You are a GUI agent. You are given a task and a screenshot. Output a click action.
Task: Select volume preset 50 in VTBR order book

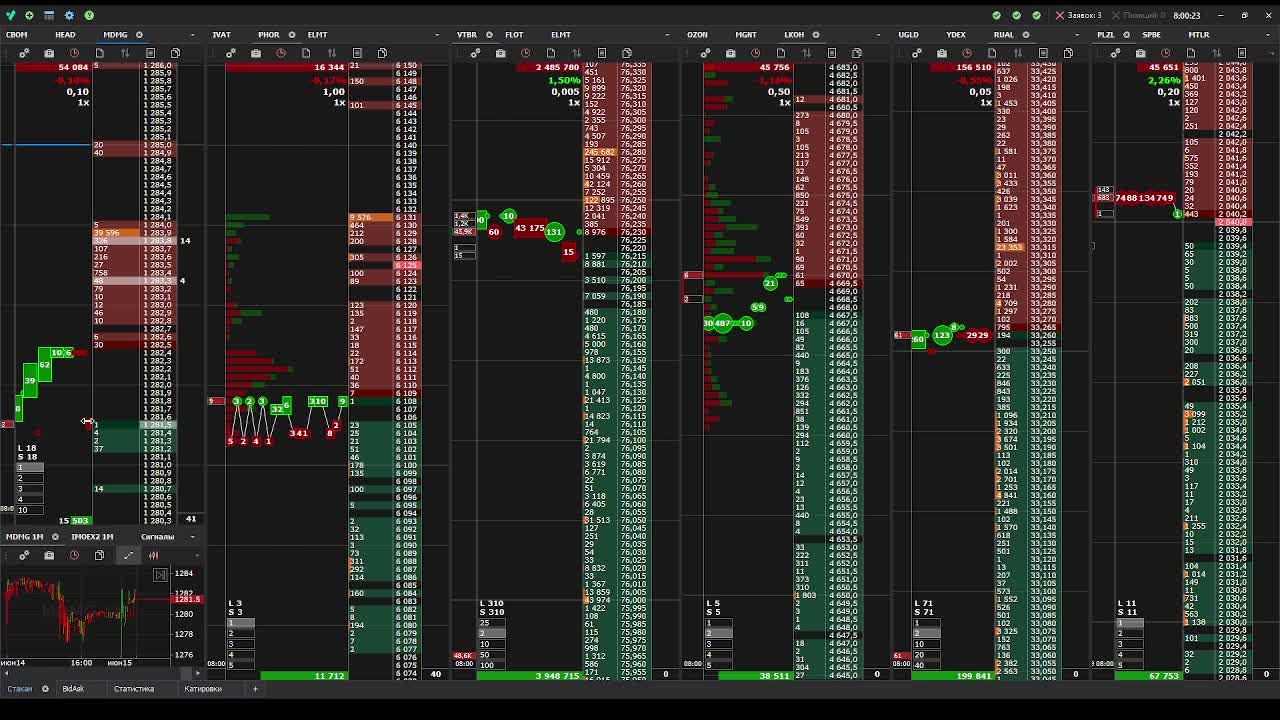pyautogui.click(x=491, y=655)
